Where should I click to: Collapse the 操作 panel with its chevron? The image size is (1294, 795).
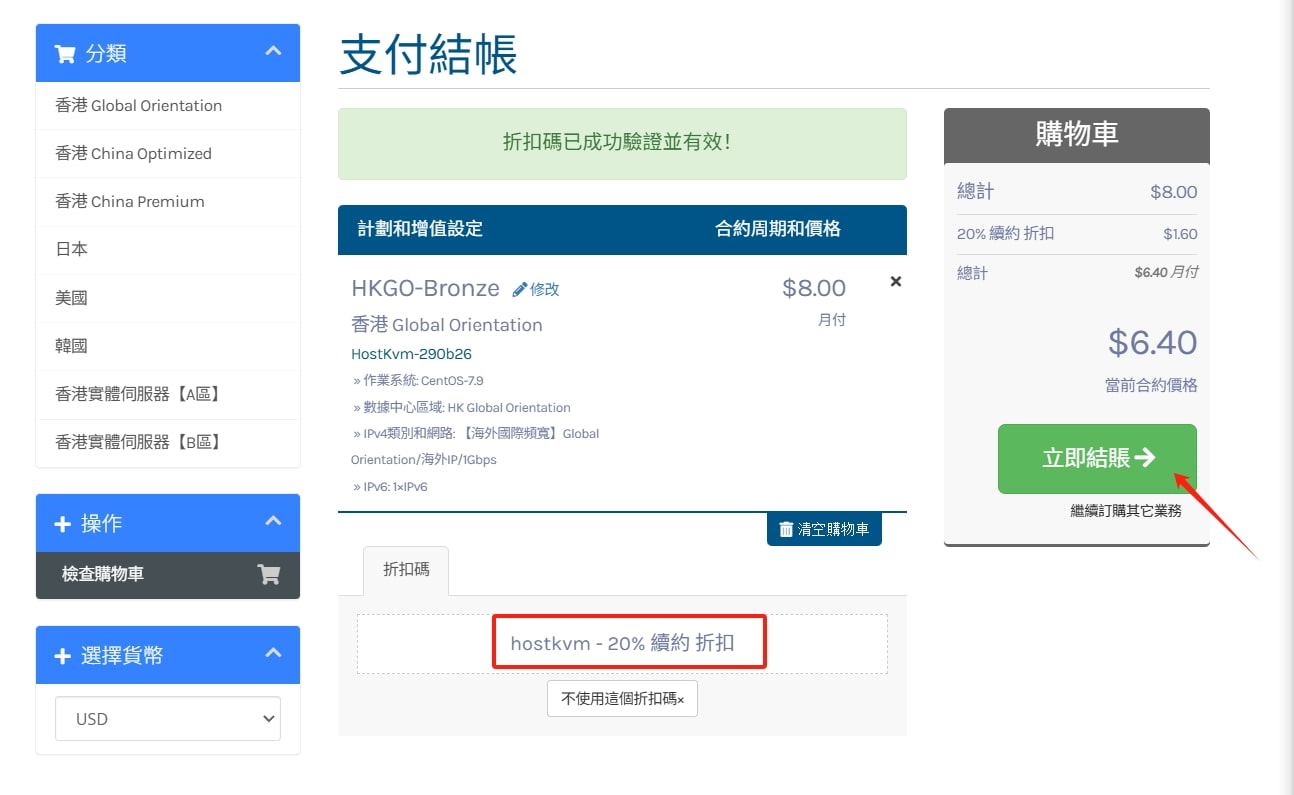(273, 522)
